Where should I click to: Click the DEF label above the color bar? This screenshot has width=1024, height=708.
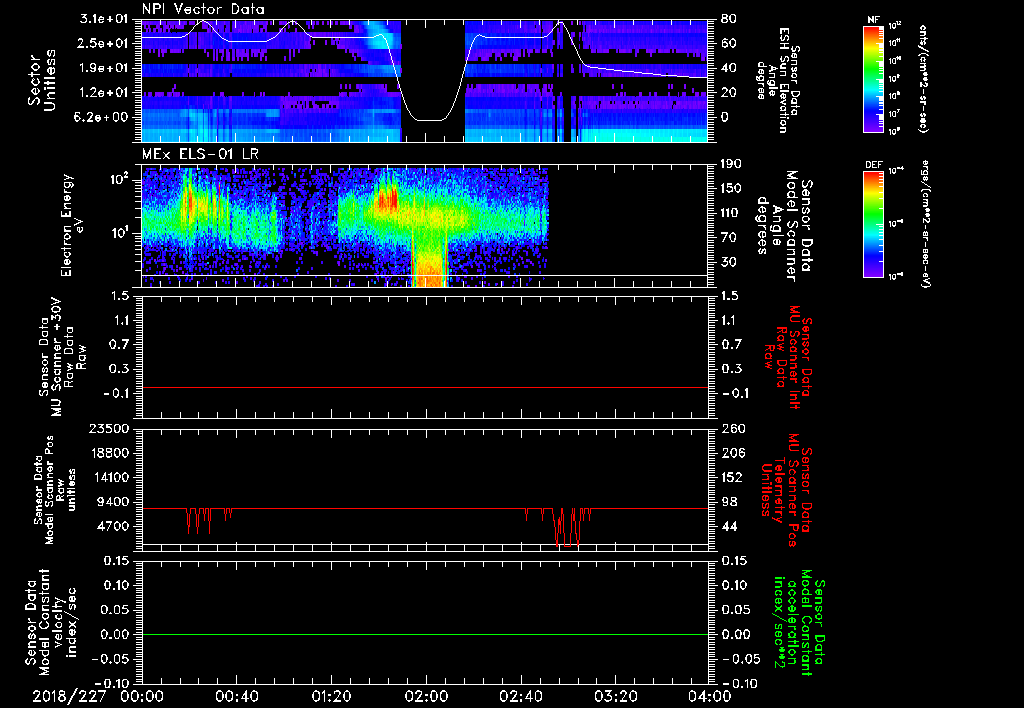tap(874, 165)
